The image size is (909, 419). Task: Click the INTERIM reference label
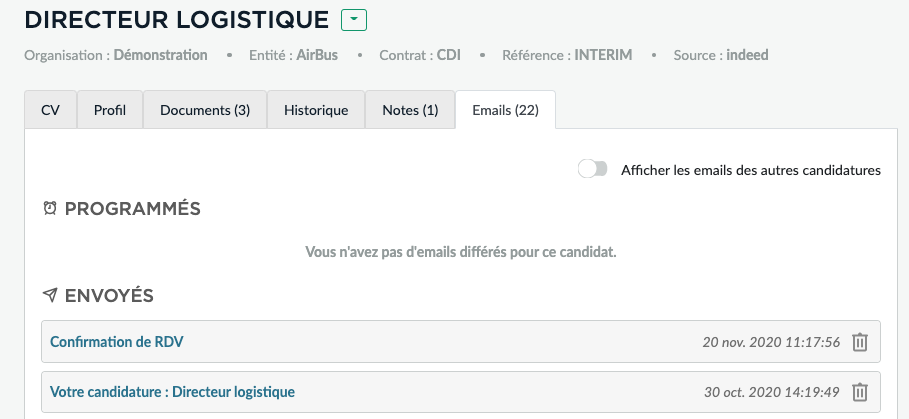click(x=603, y=55)
